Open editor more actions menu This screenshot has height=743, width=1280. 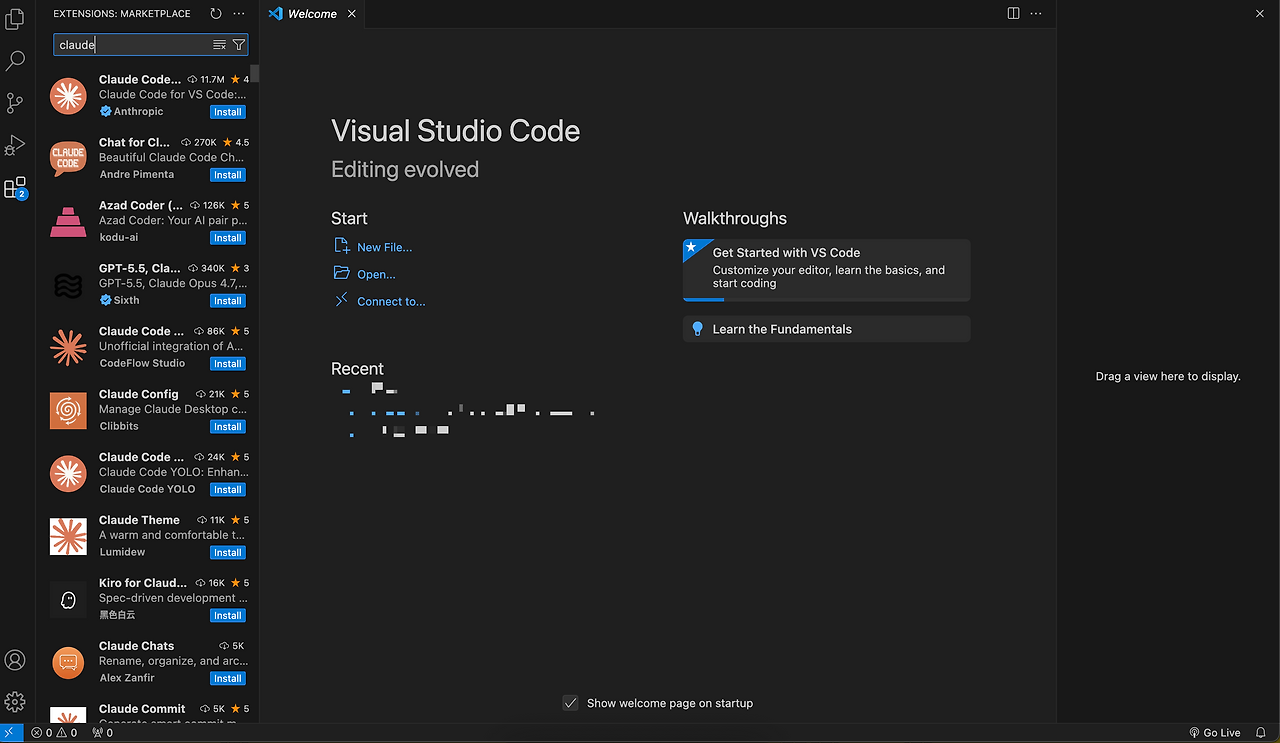click(x=1036, y=14)
